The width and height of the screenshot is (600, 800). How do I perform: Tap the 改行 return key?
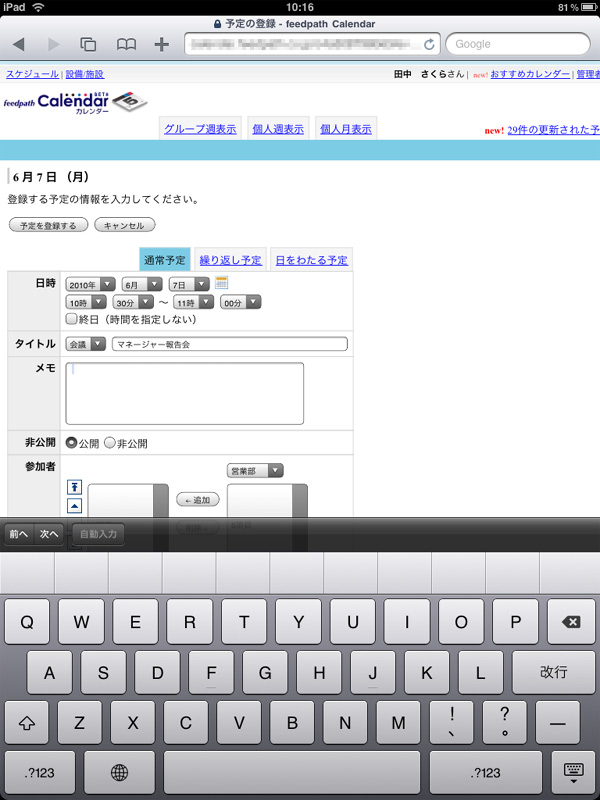(553, 672)
